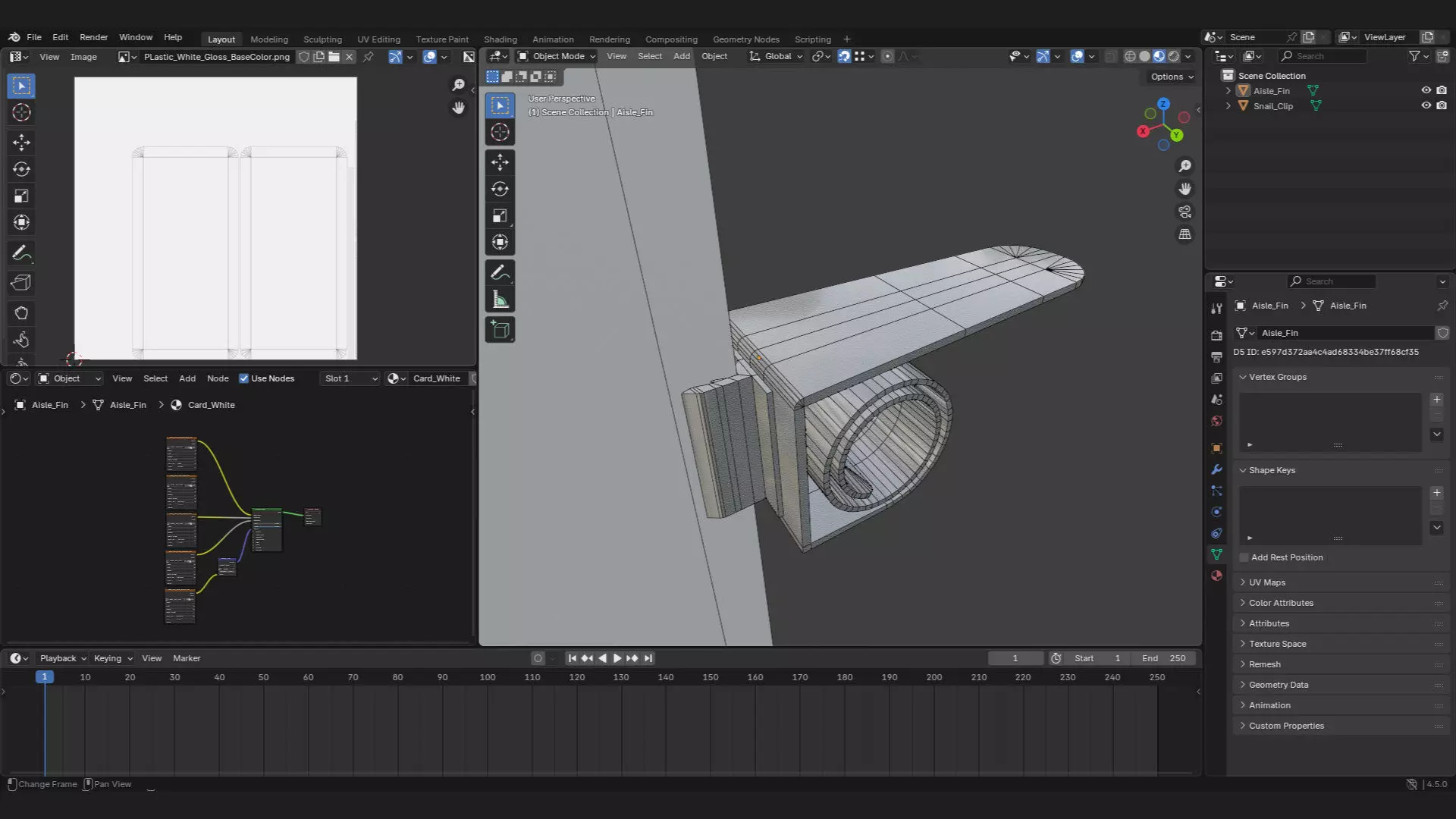Open the Render menu

[x=93, y=37]
